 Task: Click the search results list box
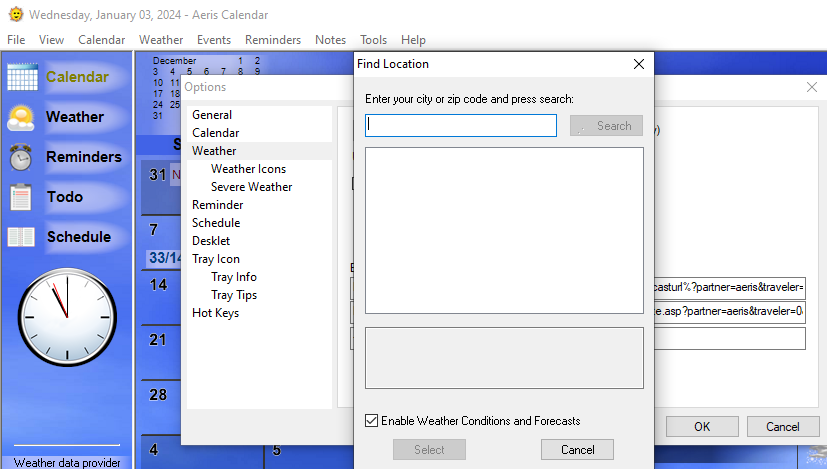504,231
